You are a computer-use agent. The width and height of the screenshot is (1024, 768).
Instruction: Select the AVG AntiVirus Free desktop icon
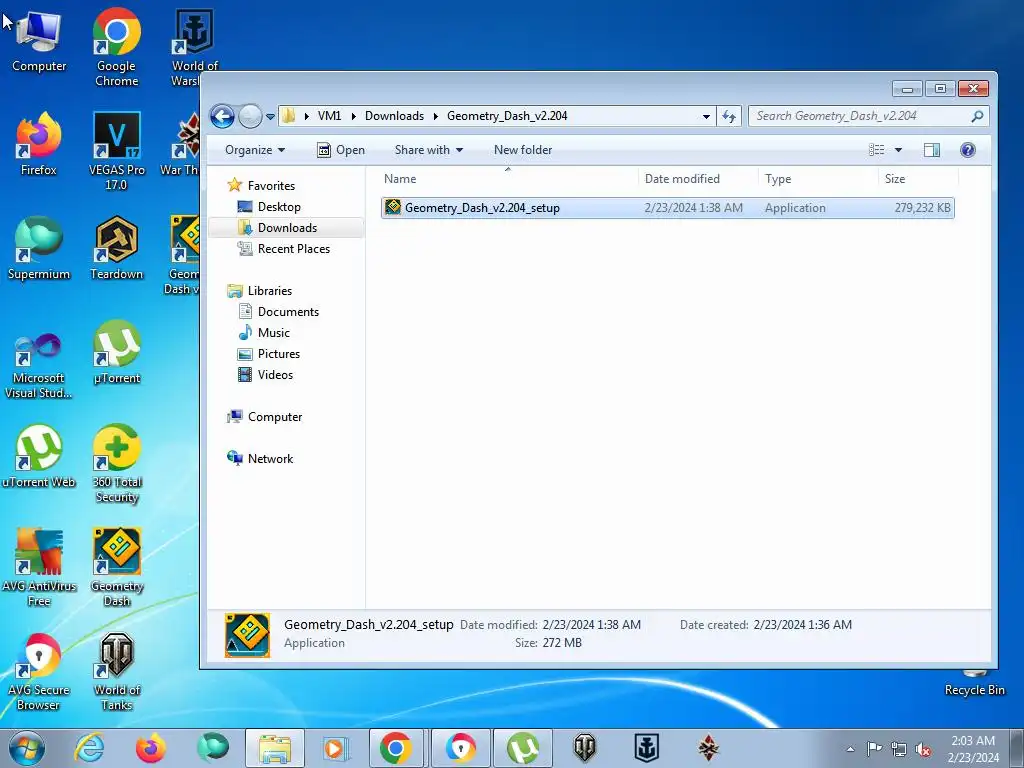point(39,568)
